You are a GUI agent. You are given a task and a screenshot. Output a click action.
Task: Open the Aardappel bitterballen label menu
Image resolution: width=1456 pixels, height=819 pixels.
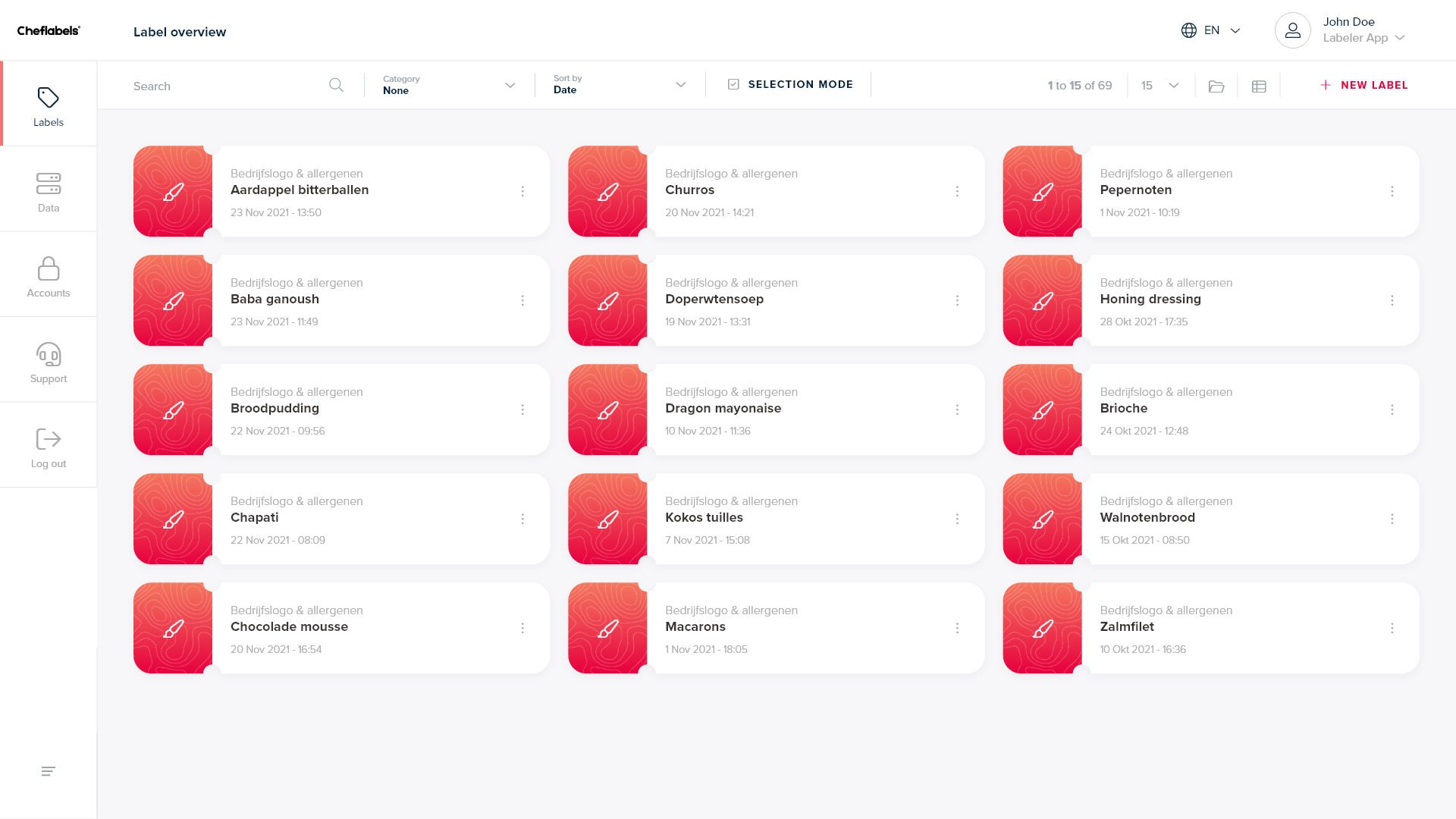522,191
